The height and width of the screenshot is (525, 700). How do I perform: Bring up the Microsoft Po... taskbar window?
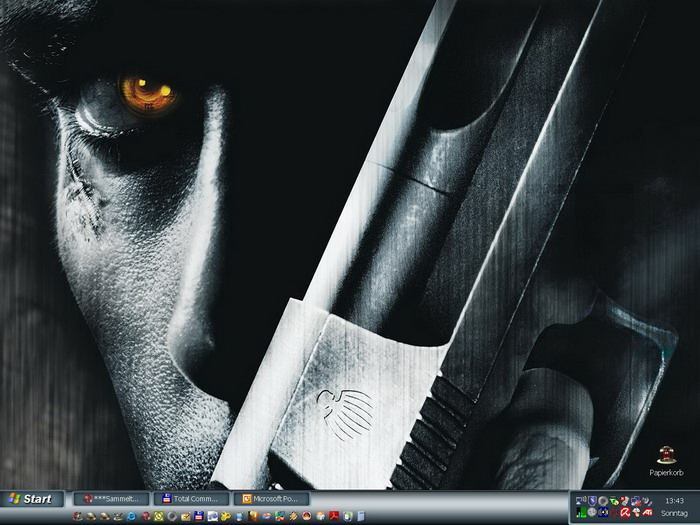tap(271, 499)
